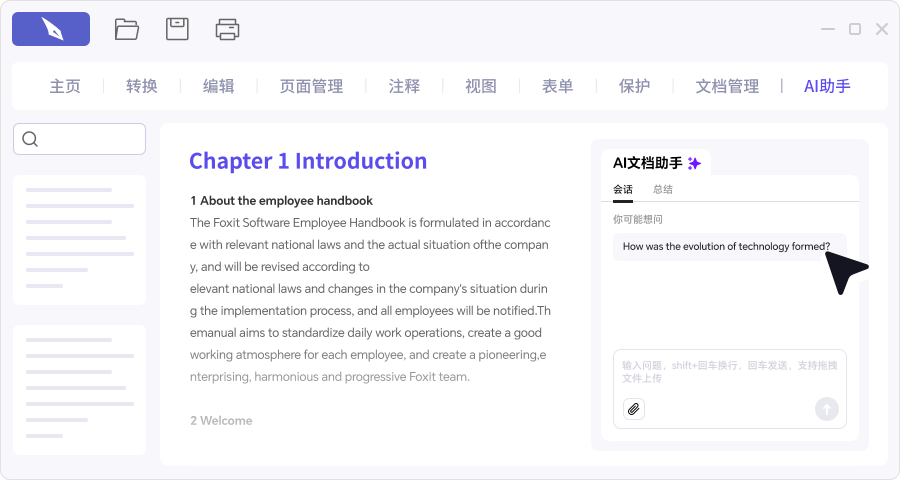Click the '1 About the employee handbook' subheading
This screenshot has height=480, width=900.
281,201
